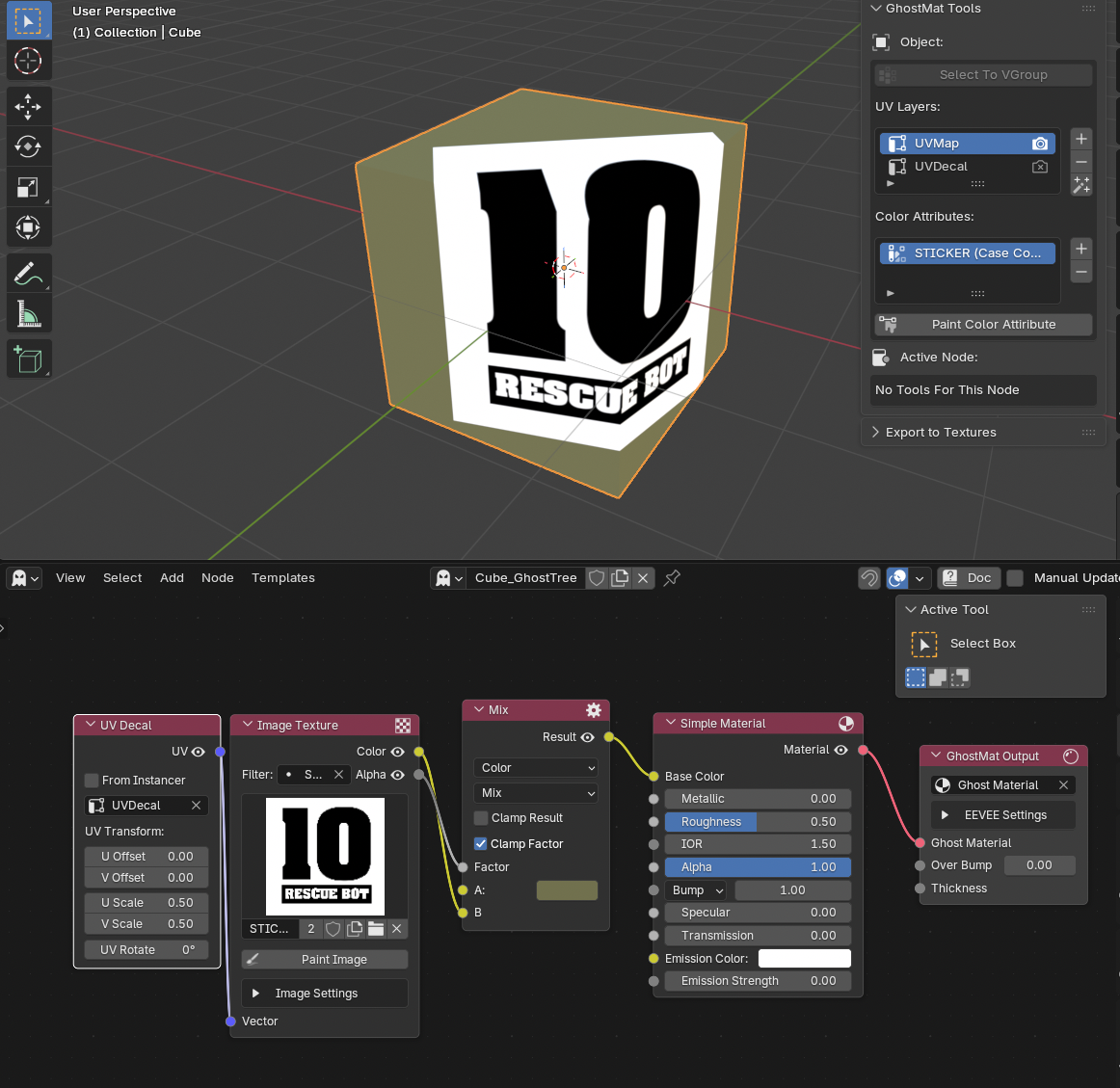The image size is (1120, 1088).
Task: Select the Move tool in viewport toolbar
Action: pos(28,106)
